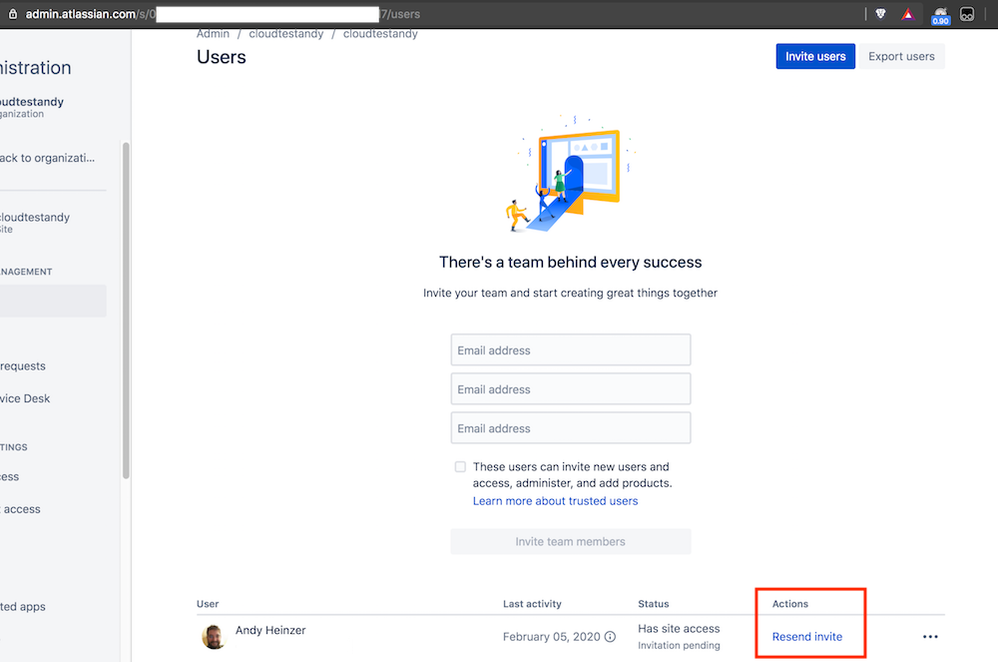This screenshot has width=998, height=662.
Task: Open the Service Desk sidebar item
Action: [25, 398]
